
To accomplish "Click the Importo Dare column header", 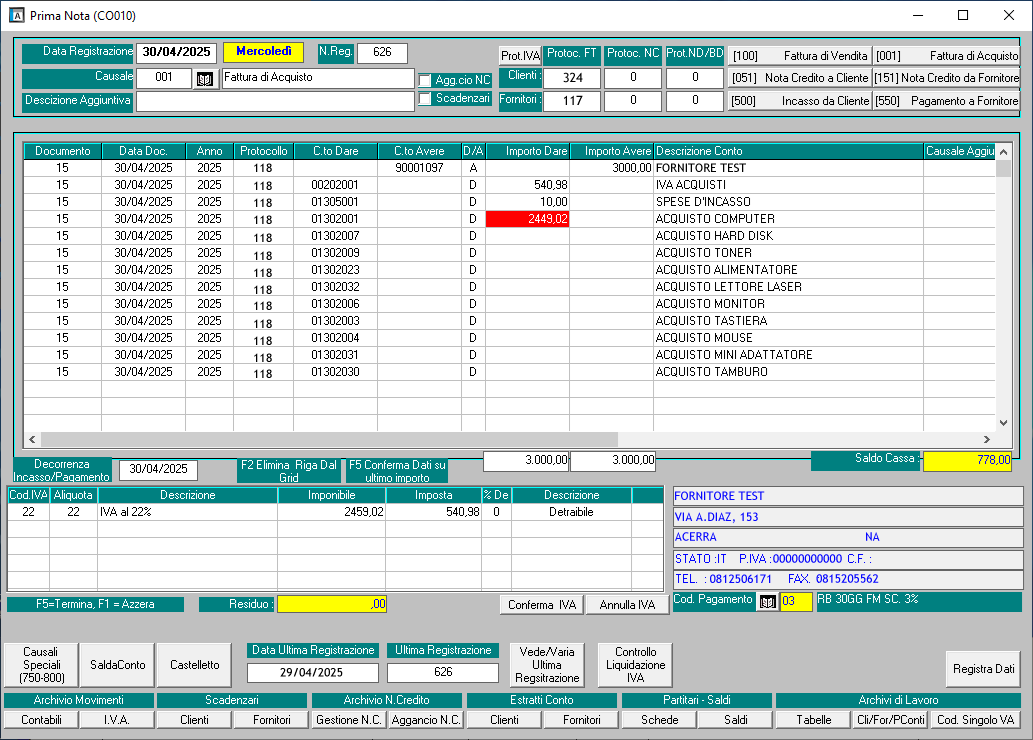I will [x=528, y=152].
